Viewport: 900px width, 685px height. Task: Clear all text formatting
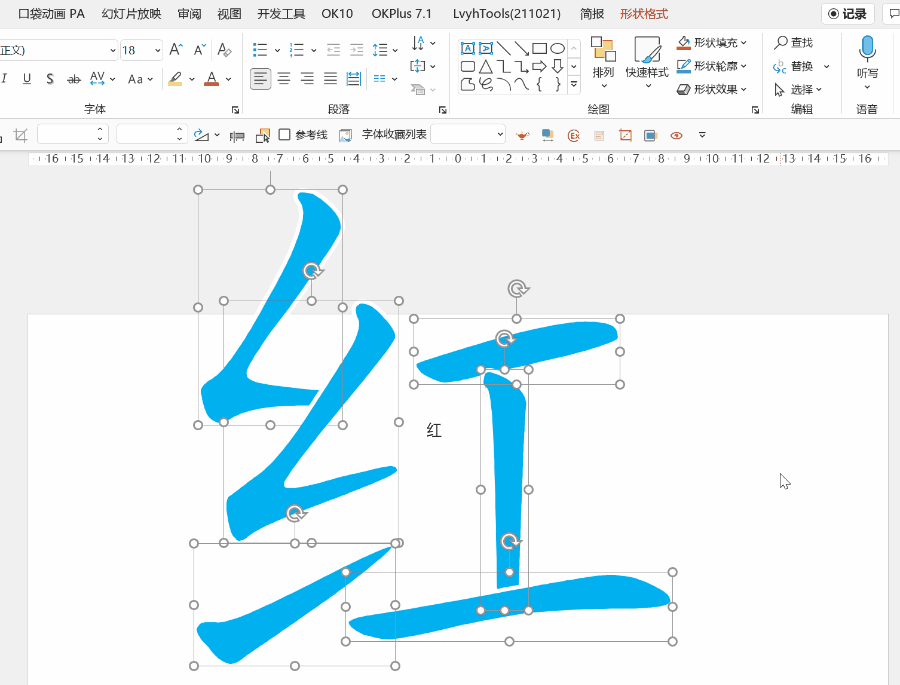[224, 50]
